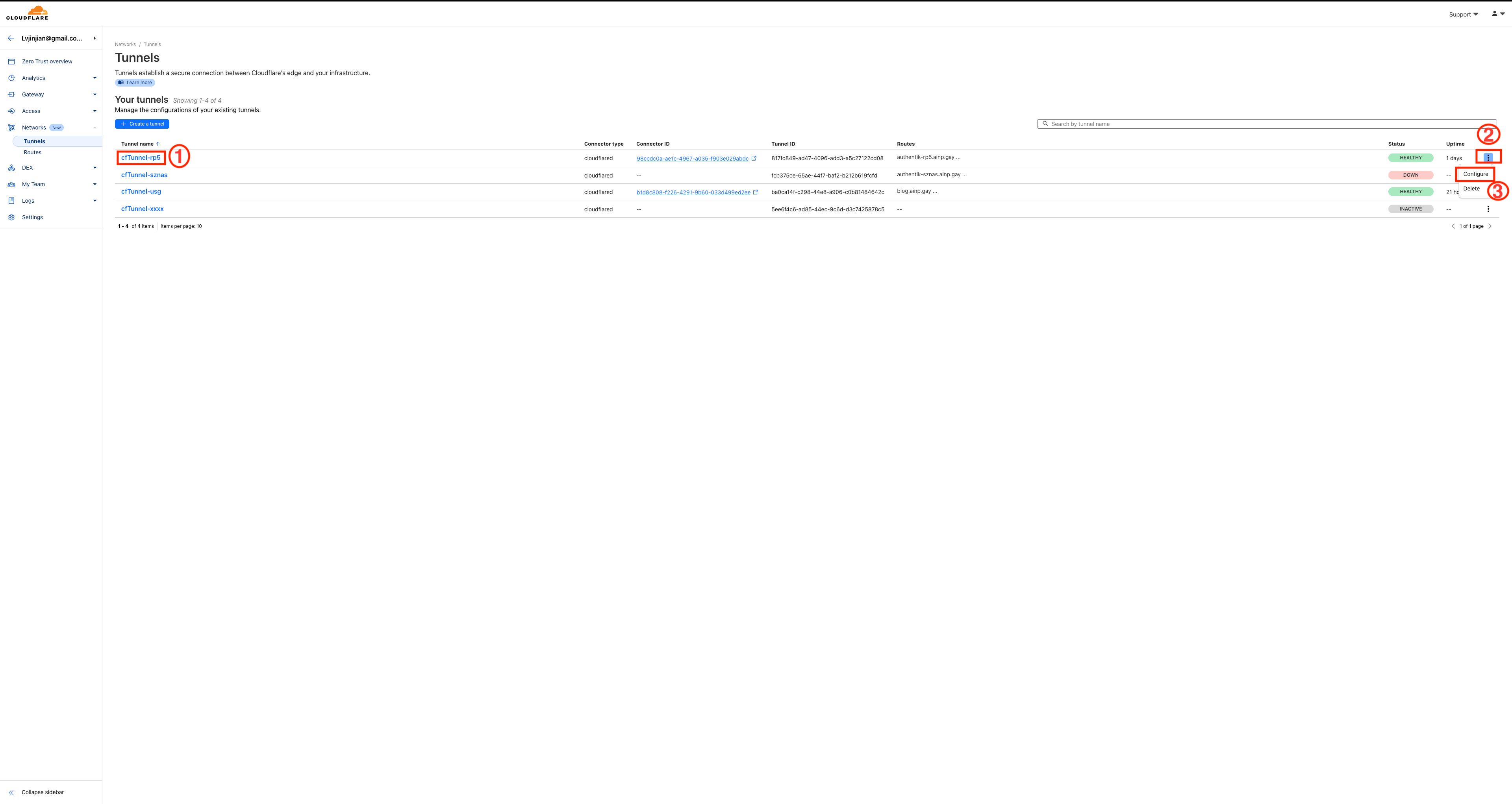Image resolution: width=1512 pixels, height=804 pixels.
Task: Open external link icon for connector b1d8c808
Action: tap(756, 192)
